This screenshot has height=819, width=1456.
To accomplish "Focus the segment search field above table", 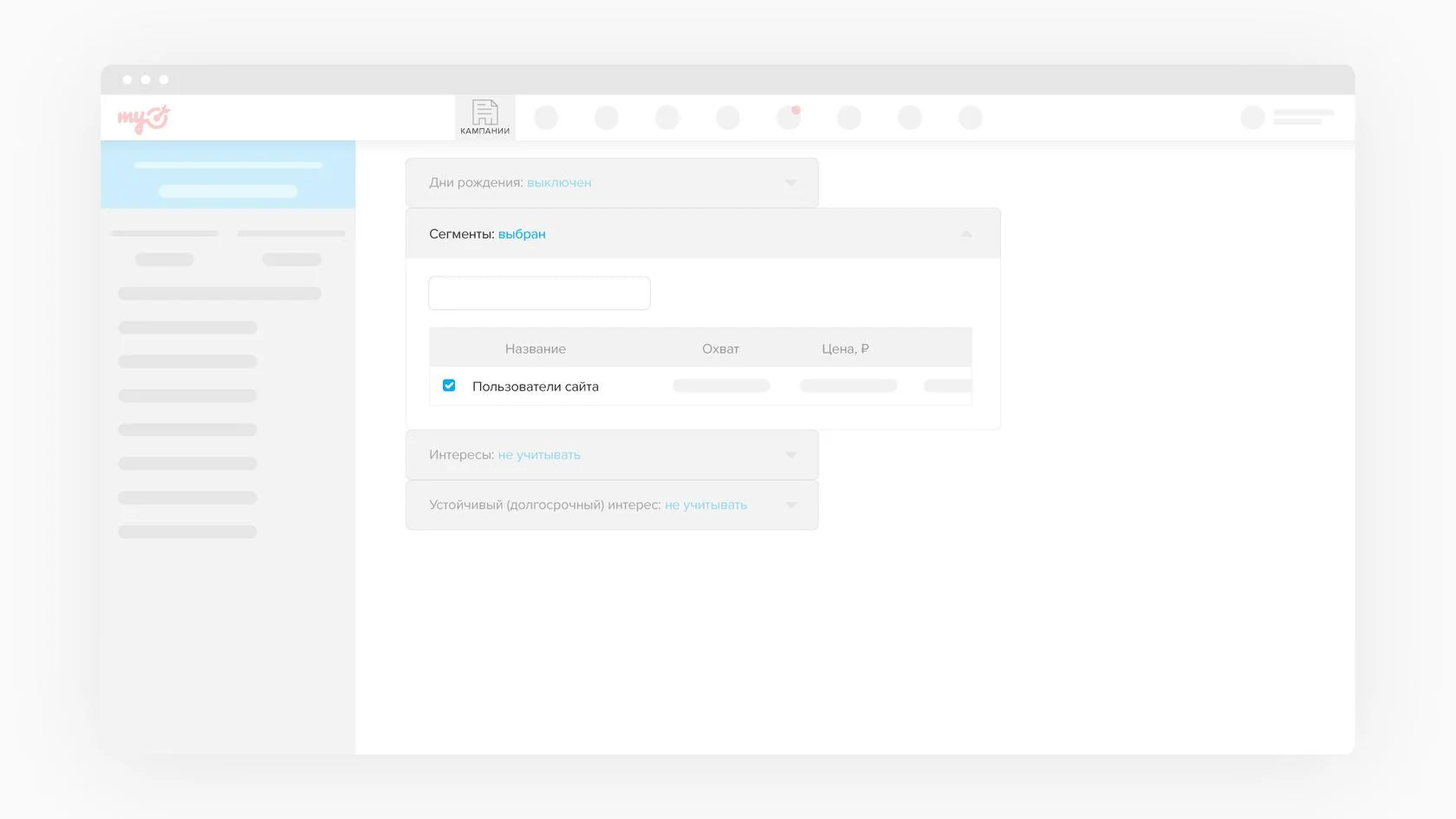I will pyautogui.click(x=539, y=293).
